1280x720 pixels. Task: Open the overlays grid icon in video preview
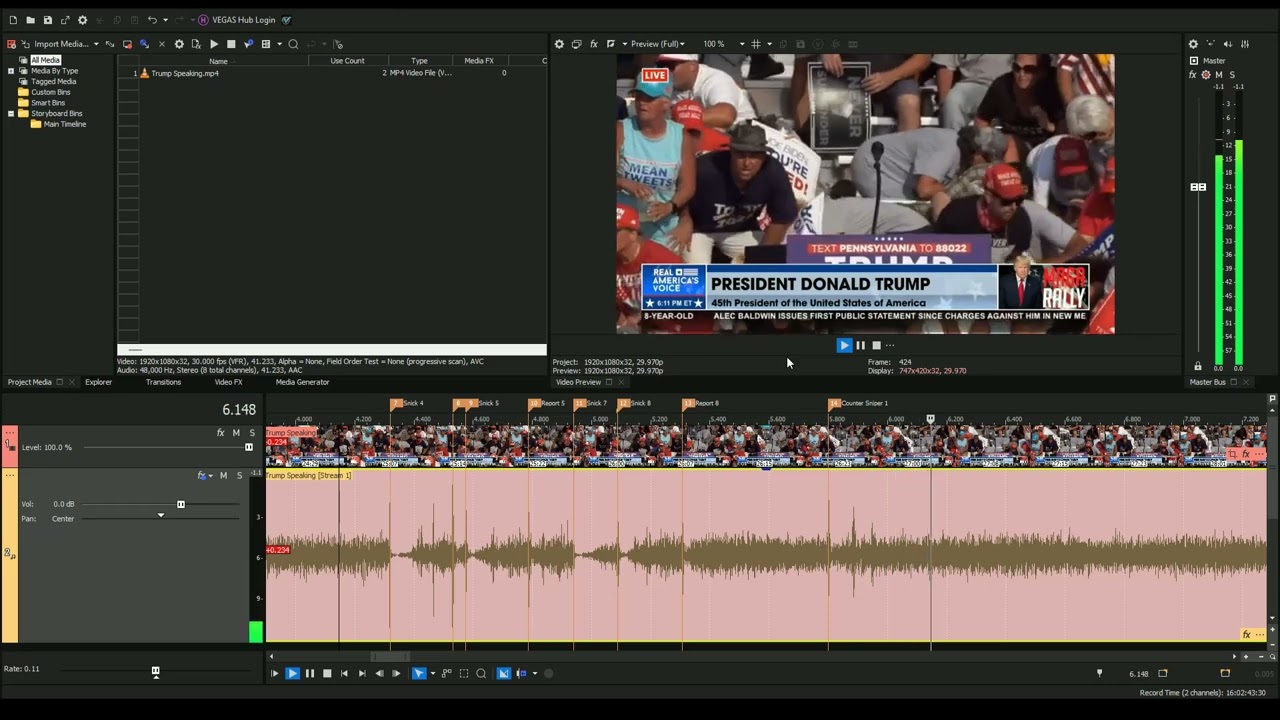coord(756,44)
